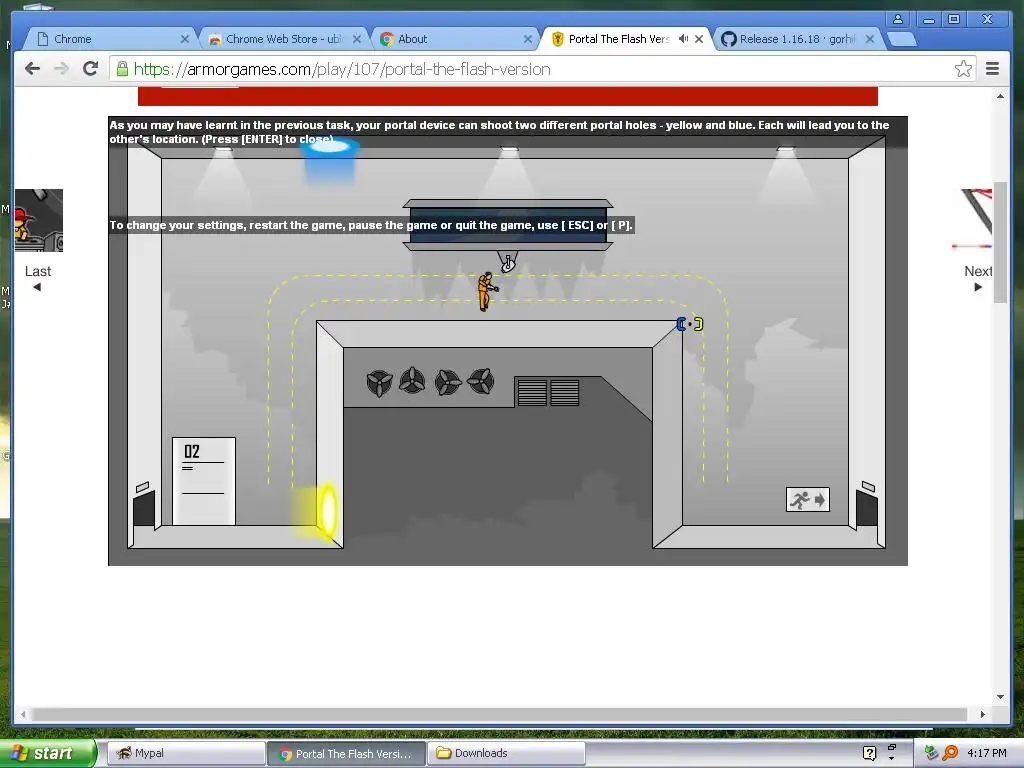Bookmark this page with the star icon
This screenshot has width=1024, height=768.
pyautogui.click(x=963, y=69)
